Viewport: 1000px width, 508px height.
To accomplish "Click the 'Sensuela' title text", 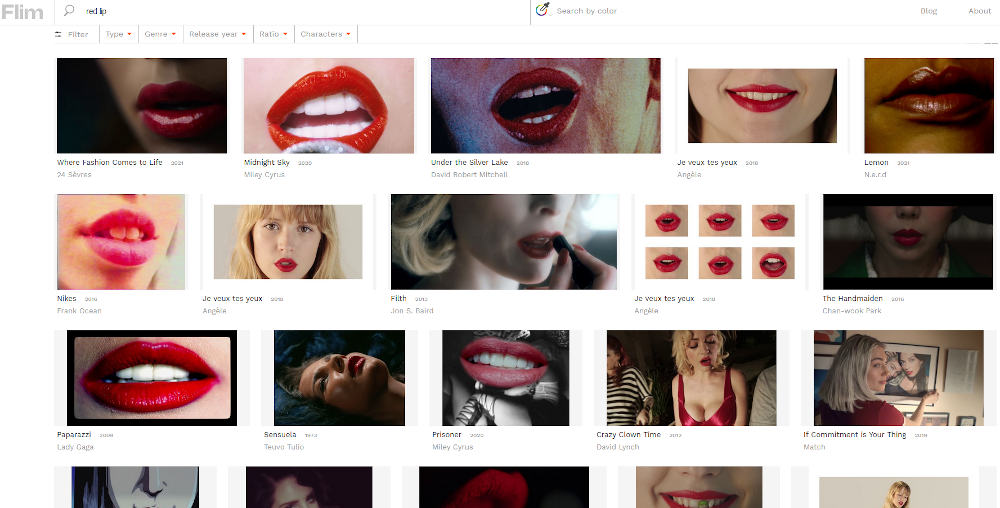I will [280, 435].
